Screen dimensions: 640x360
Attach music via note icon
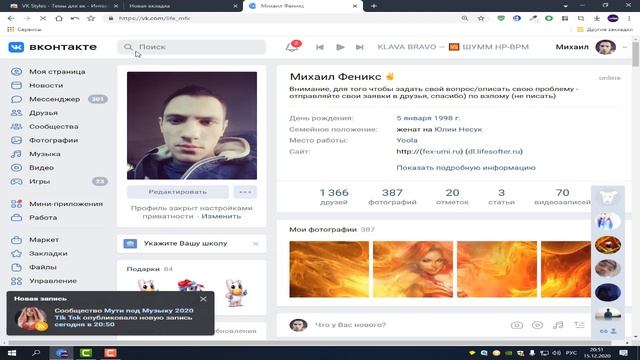point(558,325)
